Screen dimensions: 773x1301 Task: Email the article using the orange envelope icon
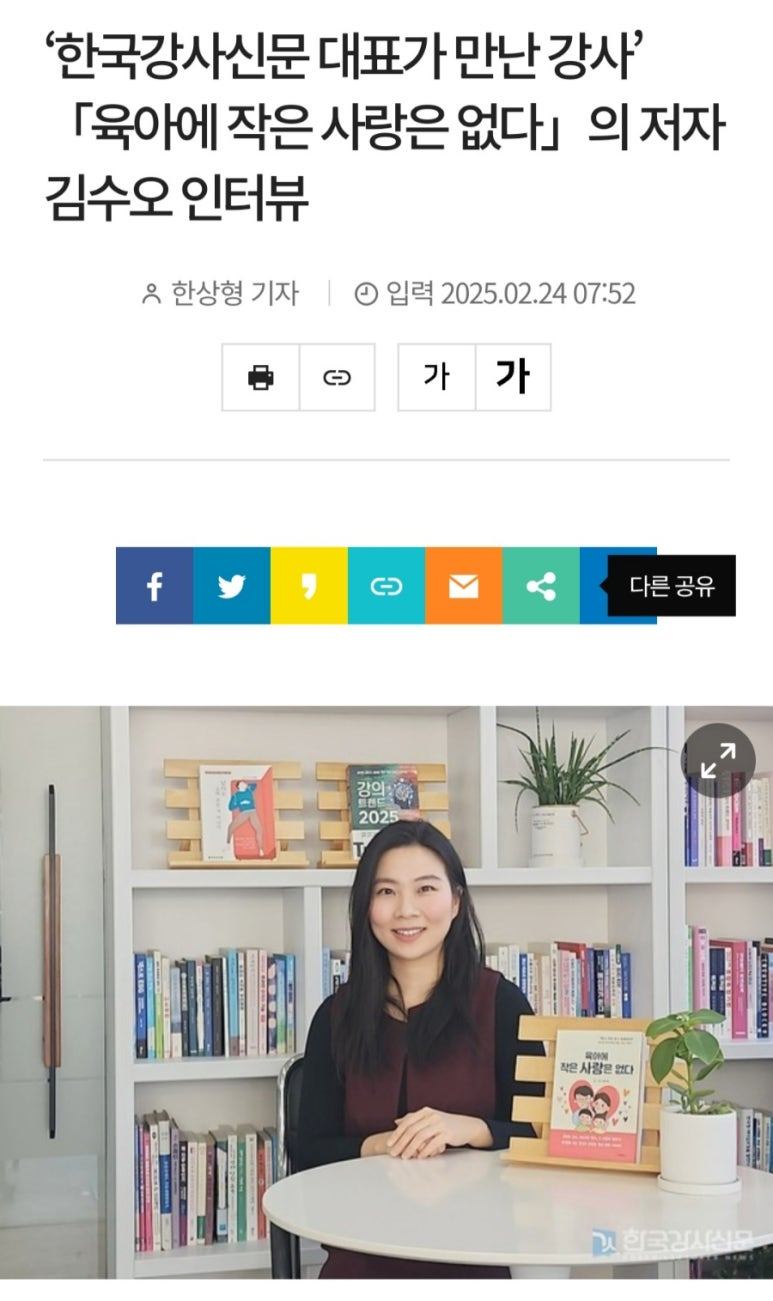coord(463,586)
